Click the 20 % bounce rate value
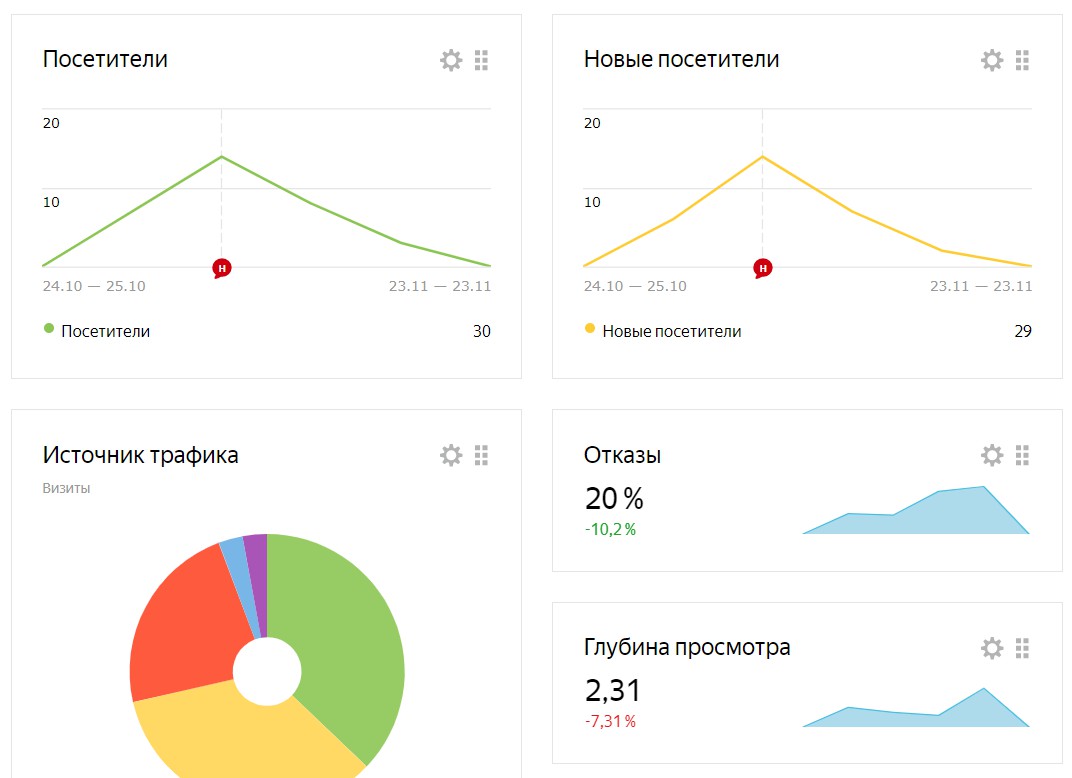This screenshot has height=778, width=1072. tap(614, 498)
